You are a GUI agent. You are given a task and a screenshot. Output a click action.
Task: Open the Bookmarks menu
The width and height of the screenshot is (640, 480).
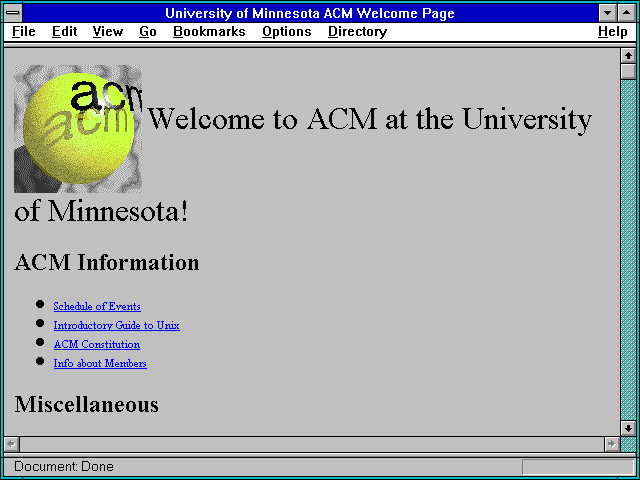[x=209, y=31]
